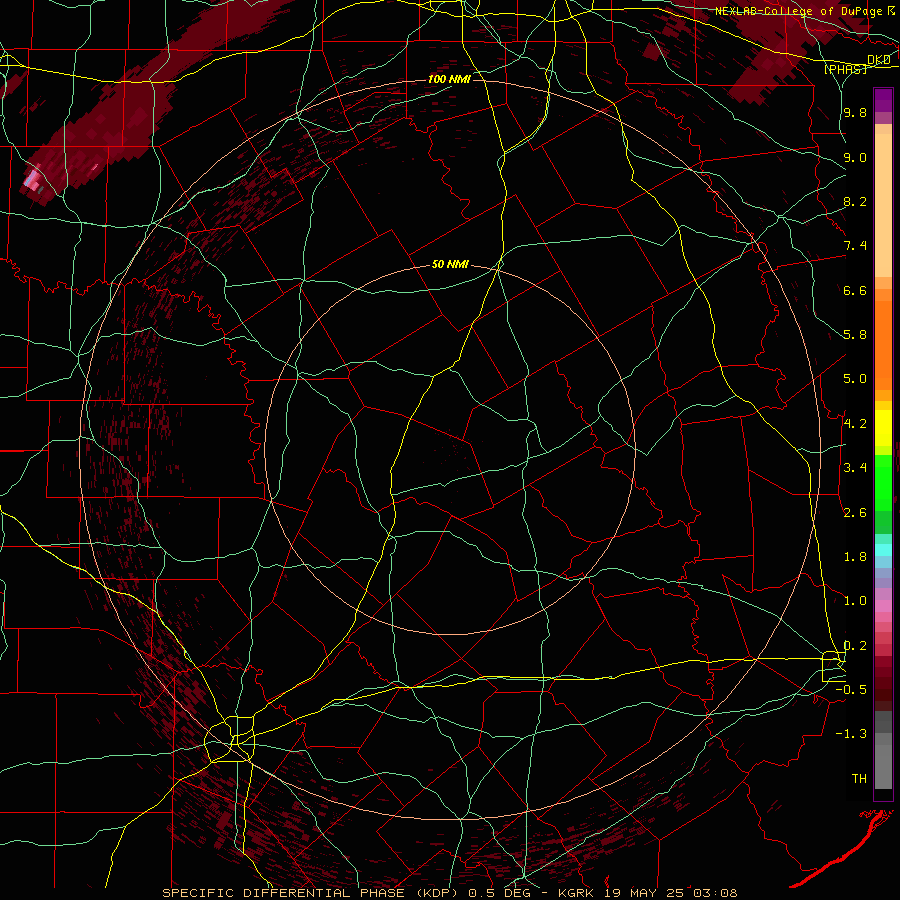Click the 0.5 DEG elevation angle text

point(499,893)
